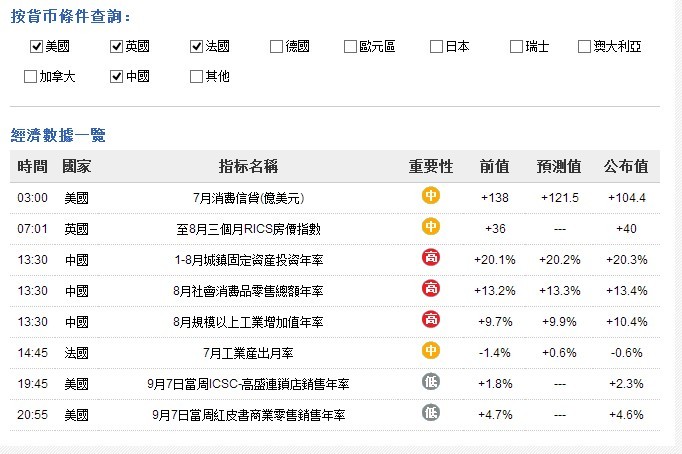
Task: Enable the 加拿大 checkbox
Action: pos(30,76)
